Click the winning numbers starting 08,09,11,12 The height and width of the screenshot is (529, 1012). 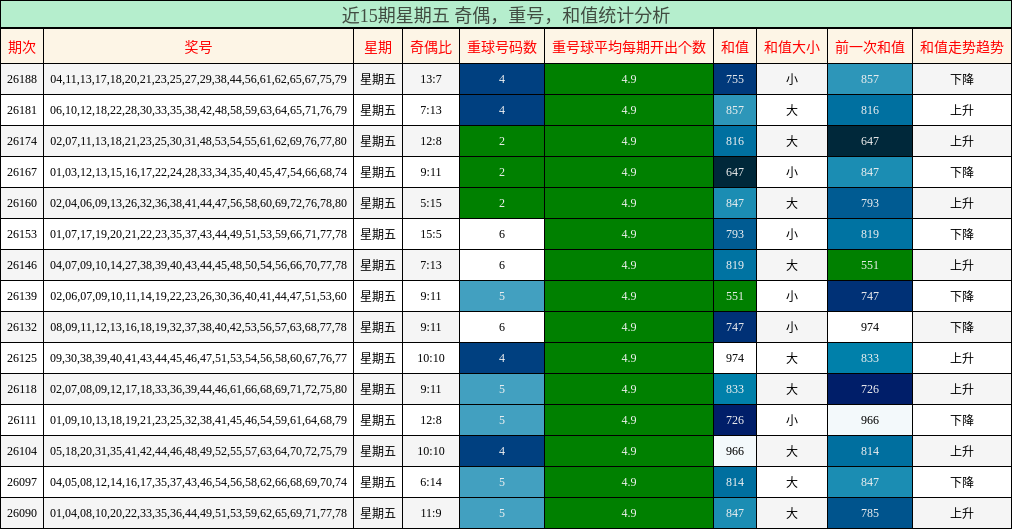198,327
